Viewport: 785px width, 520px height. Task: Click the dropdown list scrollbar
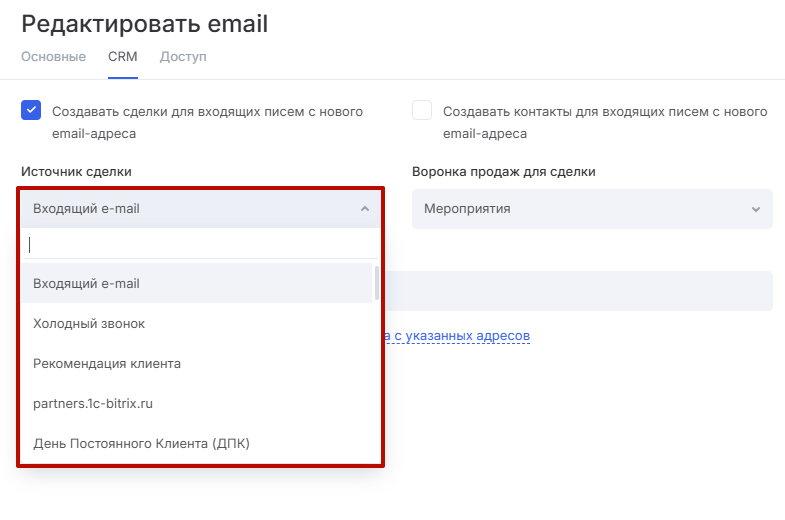click(x=377, y=283)
